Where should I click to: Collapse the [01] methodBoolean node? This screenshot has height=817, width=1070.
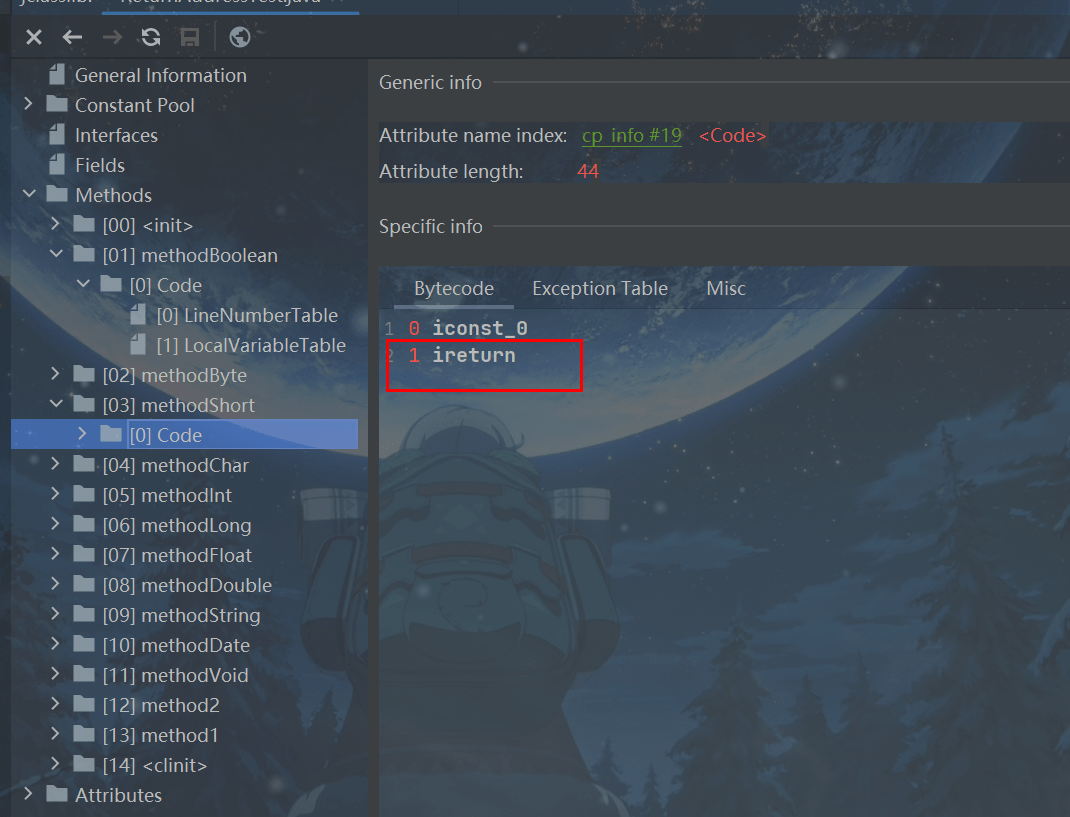point(56,255)
